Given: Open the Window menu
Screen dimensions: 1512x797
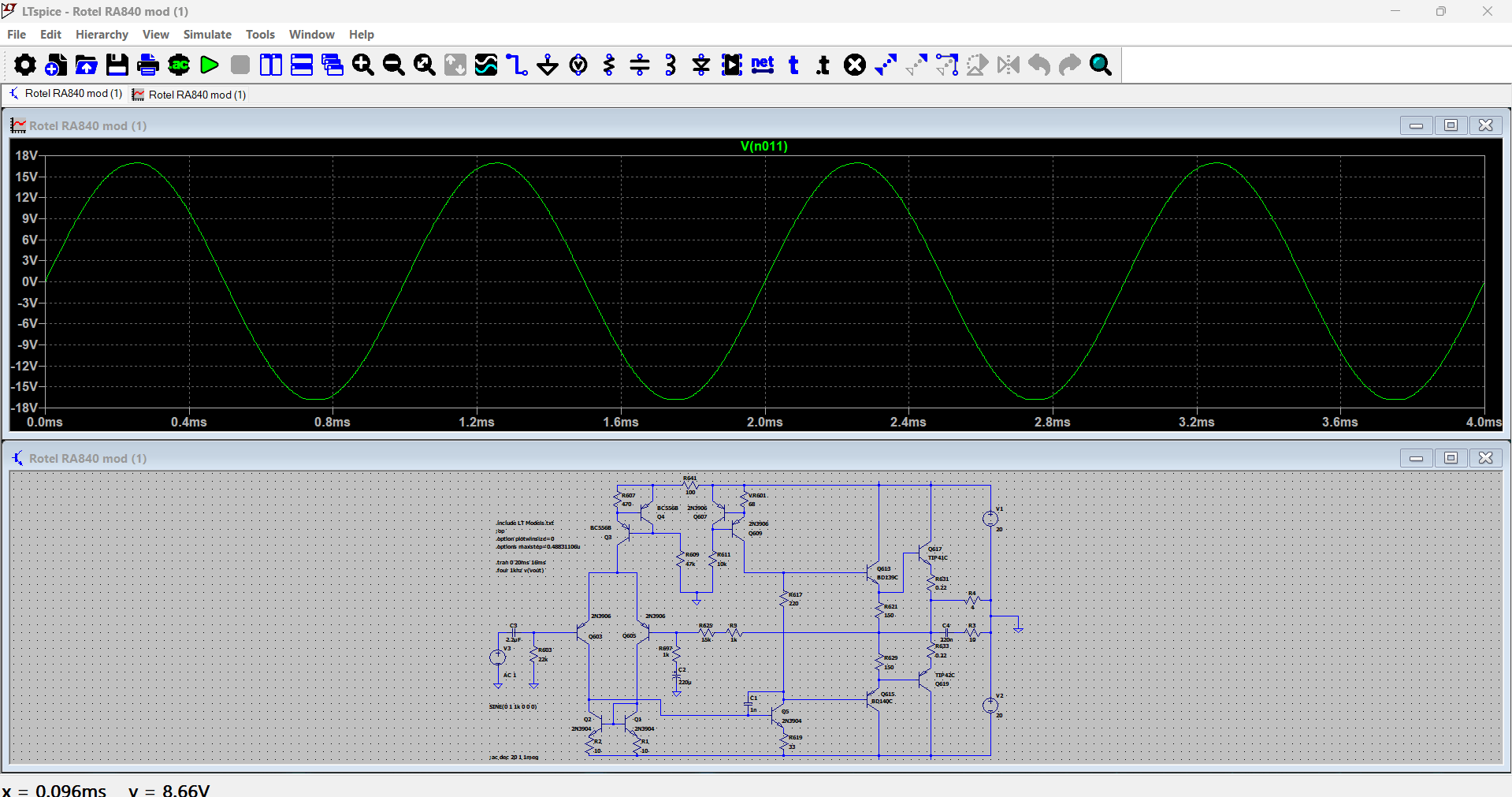Looking at the screenshot, I should click(311, 35).
